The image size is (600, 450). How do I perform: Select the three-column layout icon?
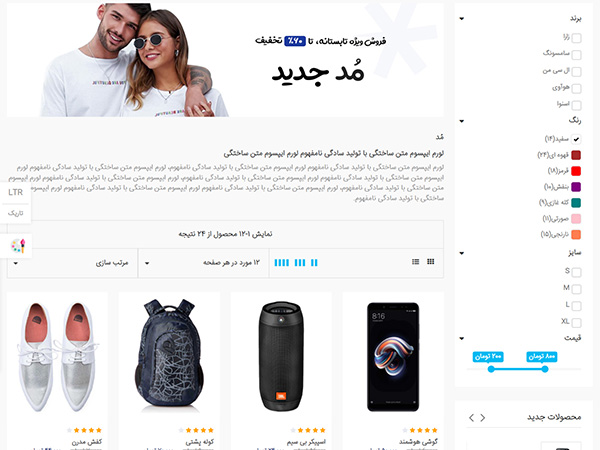tap(300, 262)
